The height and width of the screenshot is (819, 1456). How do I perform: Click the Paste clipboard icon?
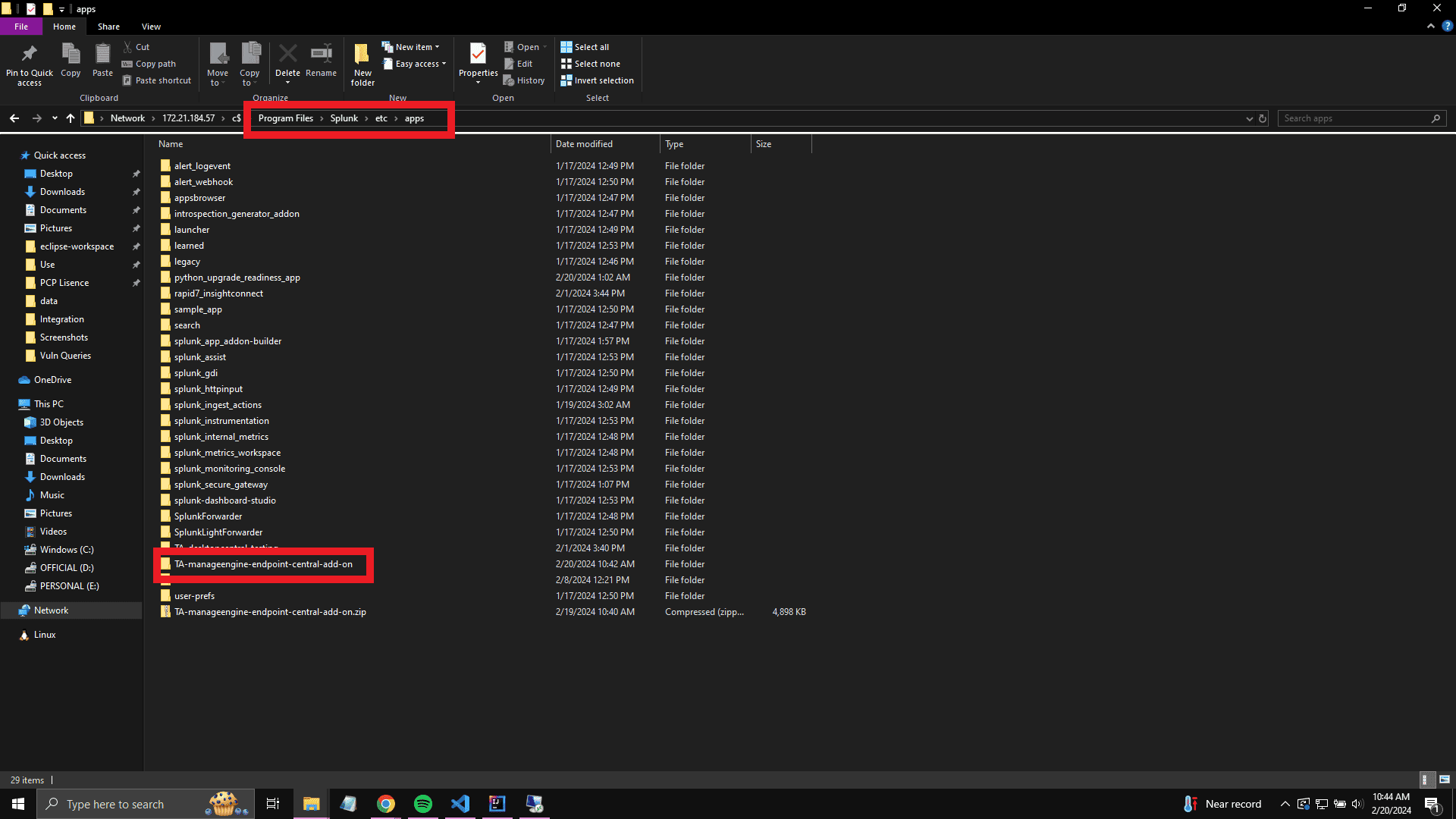pos(102,55)
